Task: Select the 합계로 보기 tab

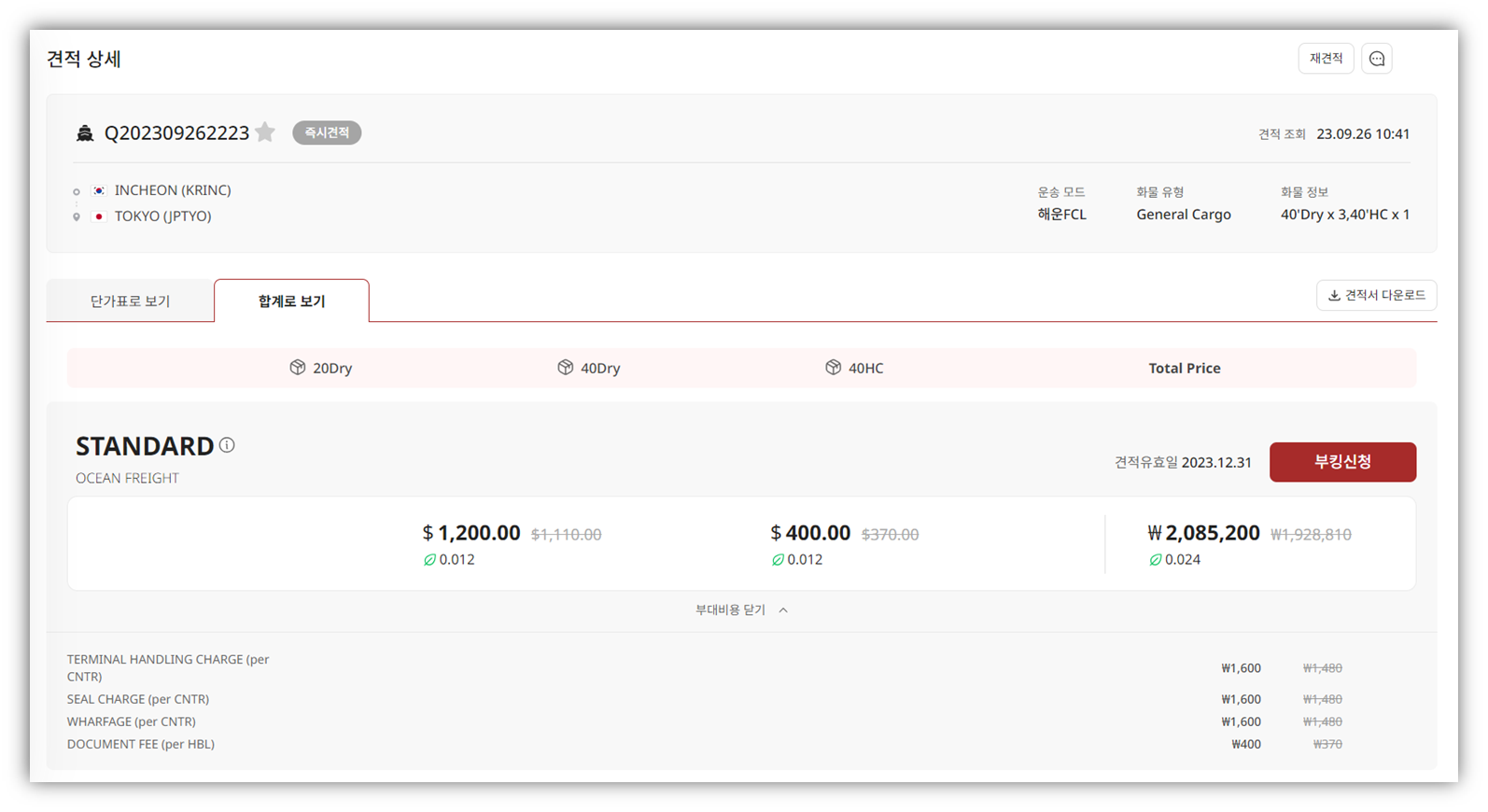Action: click(x=291, y=301)
